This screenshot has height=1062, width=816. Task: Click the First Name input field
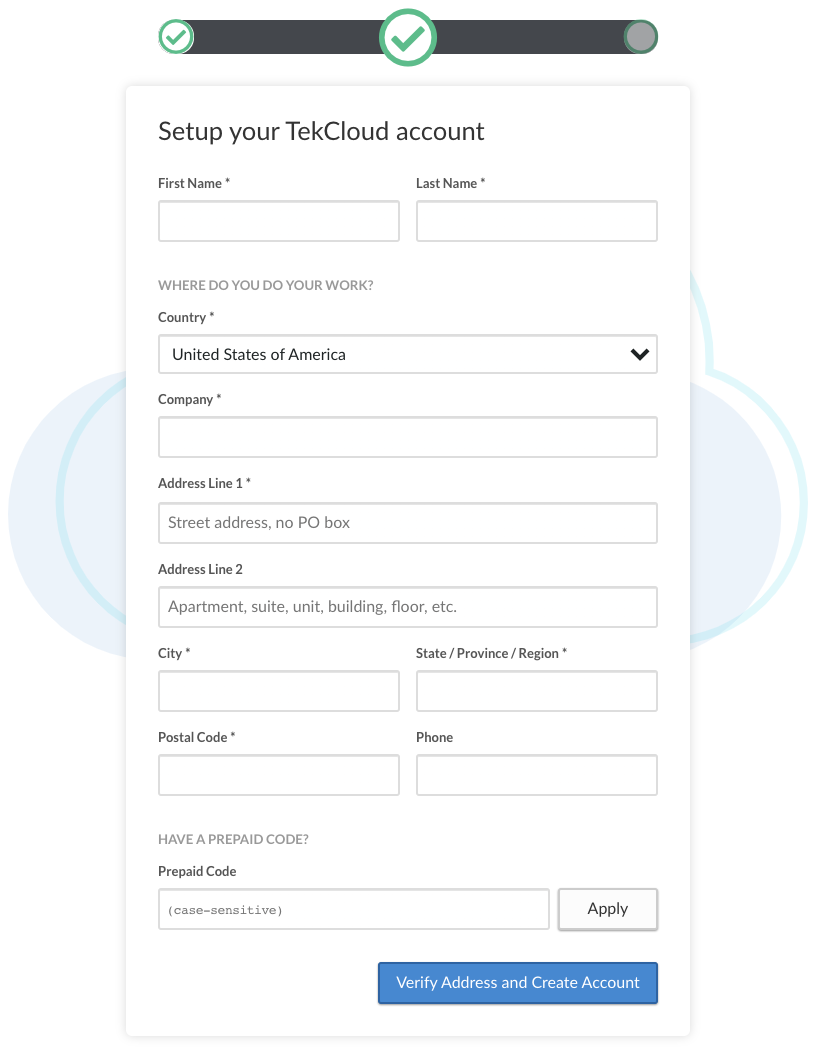pyautogui.click(x=278, y=221)
